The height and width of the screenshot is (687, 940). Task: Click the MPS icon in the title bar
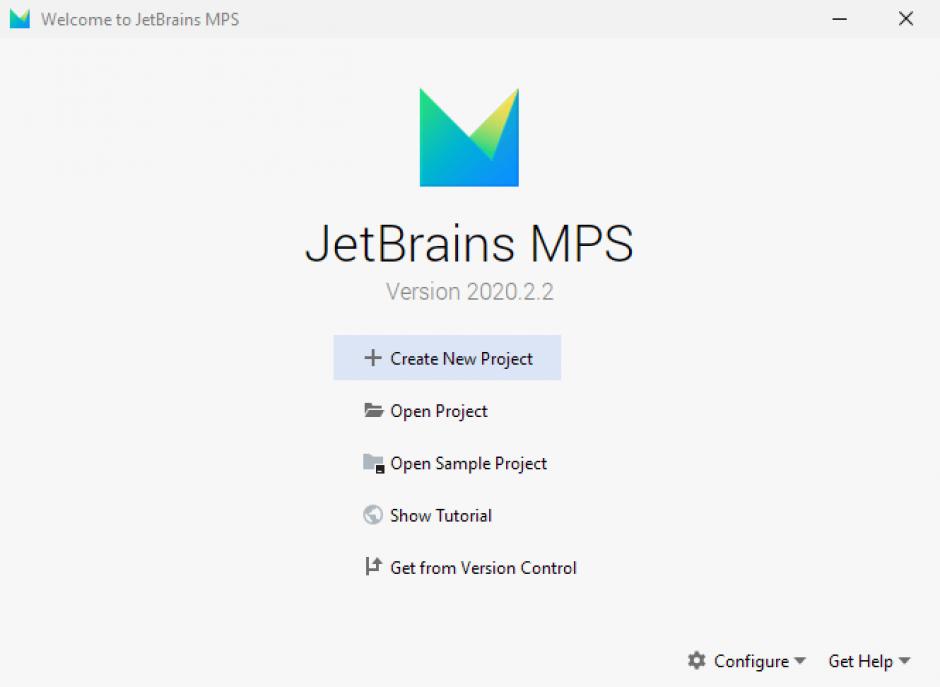[20, 19]
